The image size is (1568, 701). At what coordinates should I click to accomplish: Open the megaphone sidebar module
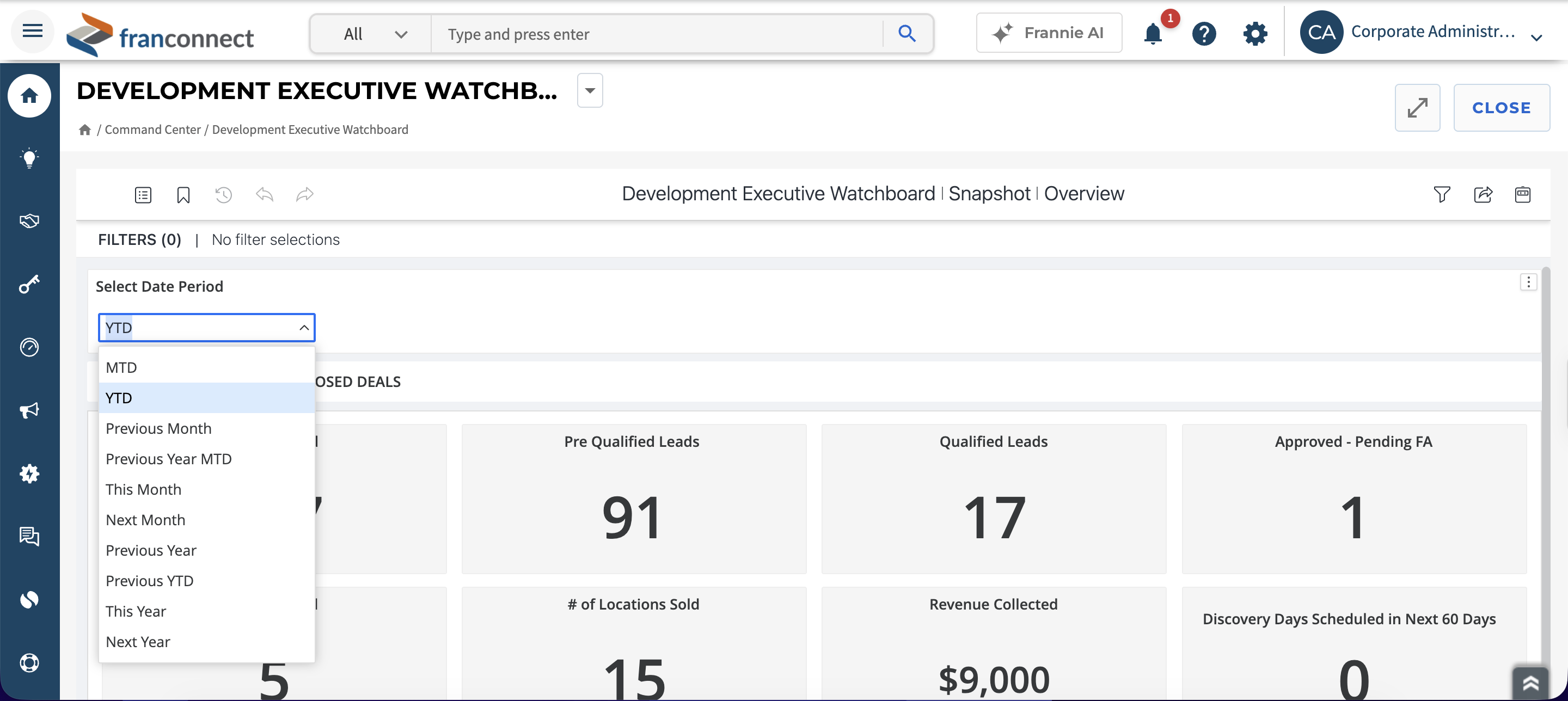(29, 410)
